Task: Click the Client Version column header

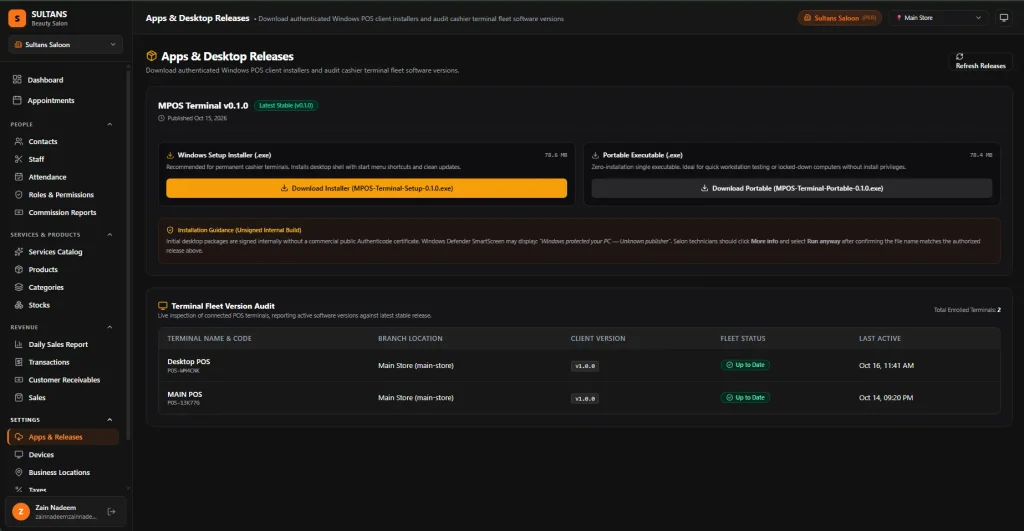Action: (x=598, y=338)
